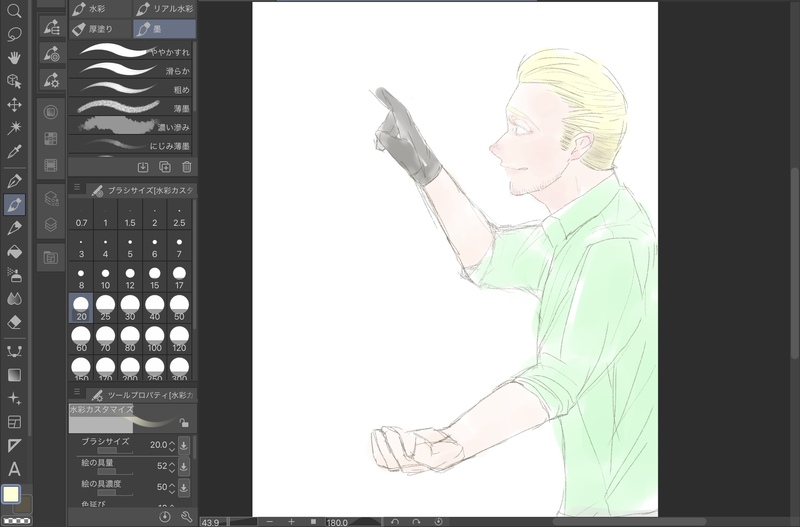The image size is (800, 527).
Task: Open the film strip animation panel icon
Action: 51,165
